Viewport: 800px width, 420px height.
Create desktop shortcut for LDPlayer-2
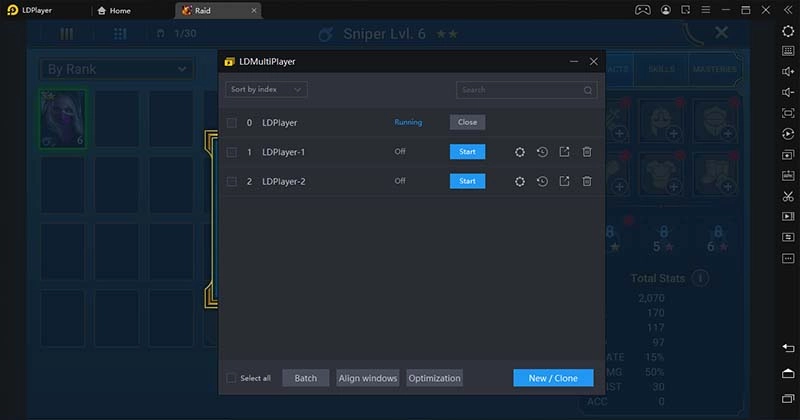564,181
